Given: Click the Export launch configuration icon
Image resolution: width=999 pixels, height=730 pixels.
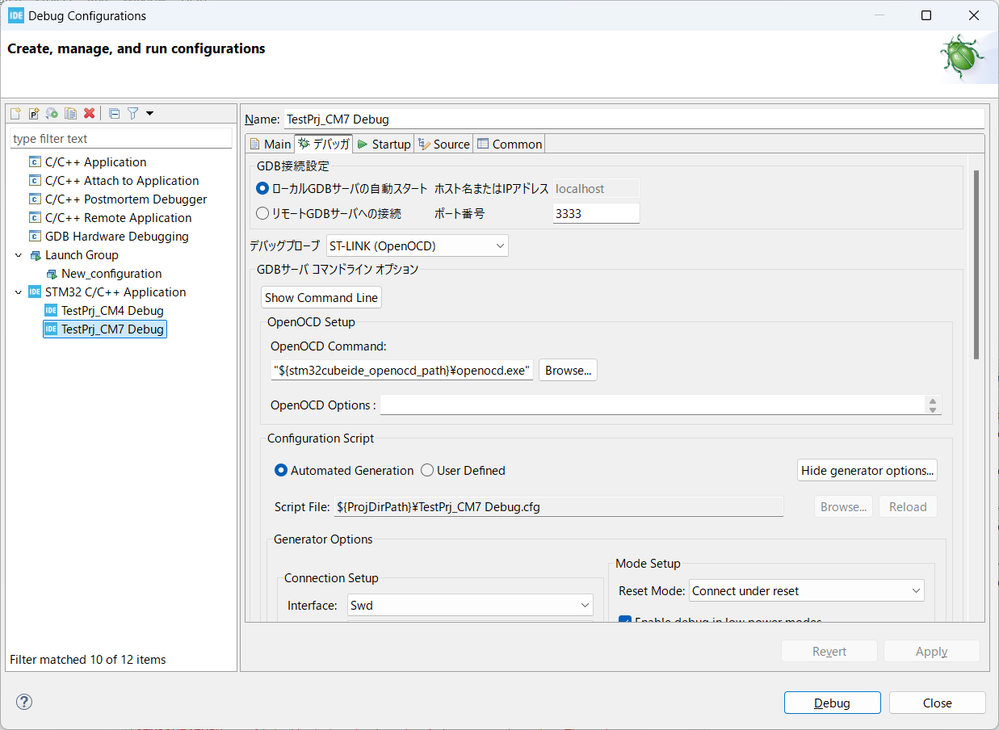Looking at the screenshot, I should (x=52, y=114).
